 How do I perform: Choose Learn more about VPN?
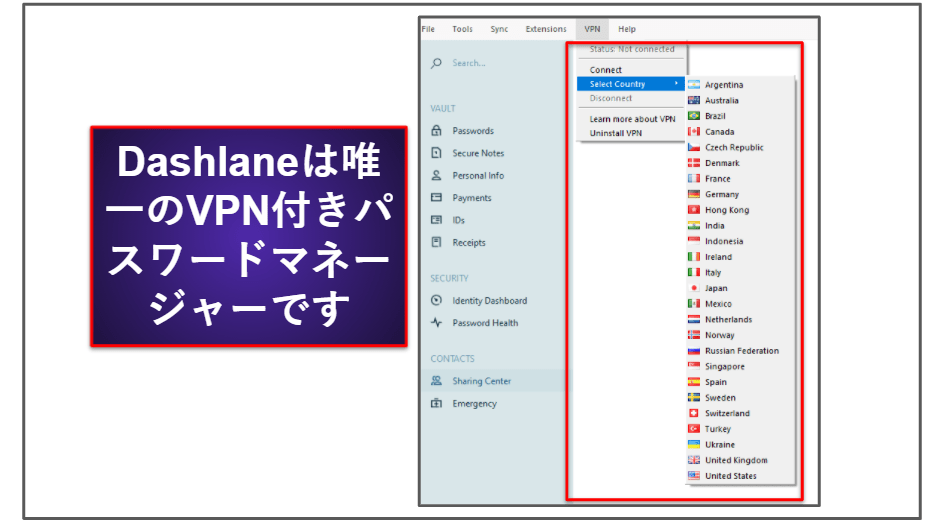[x=631, y=119]
